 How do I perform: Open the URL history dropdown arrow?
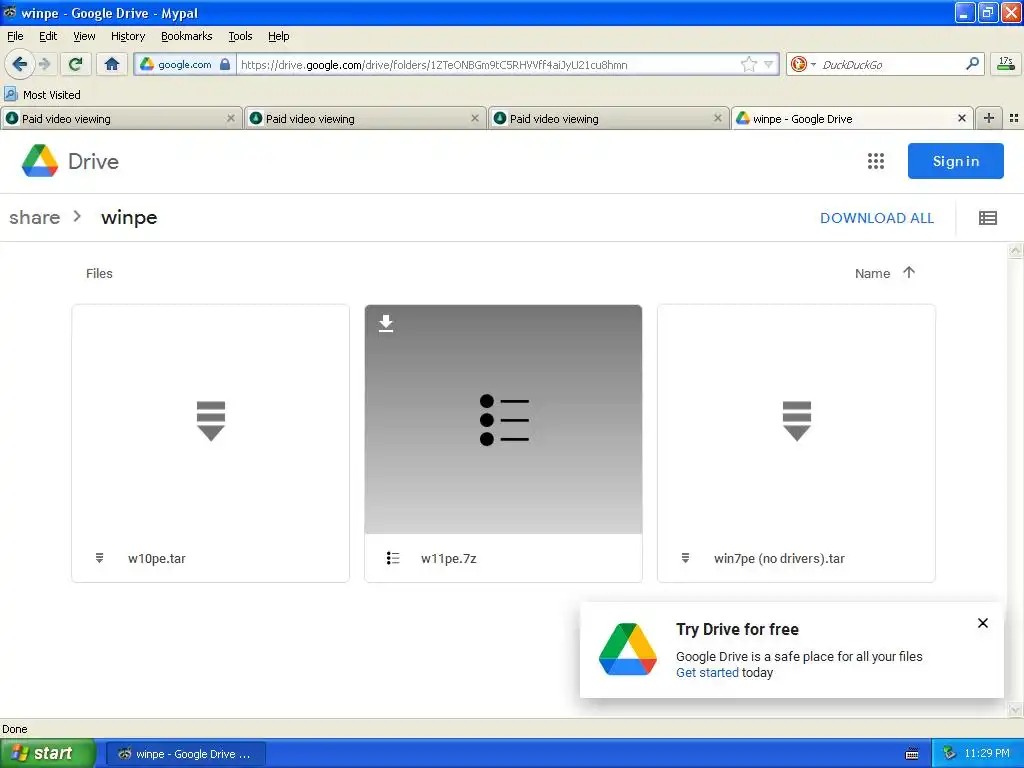pos(769,65)
